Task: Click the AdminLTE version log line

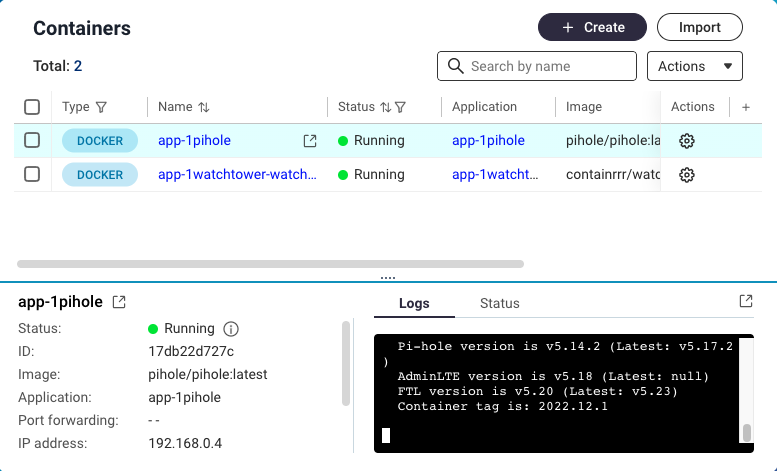Action: 553,376
